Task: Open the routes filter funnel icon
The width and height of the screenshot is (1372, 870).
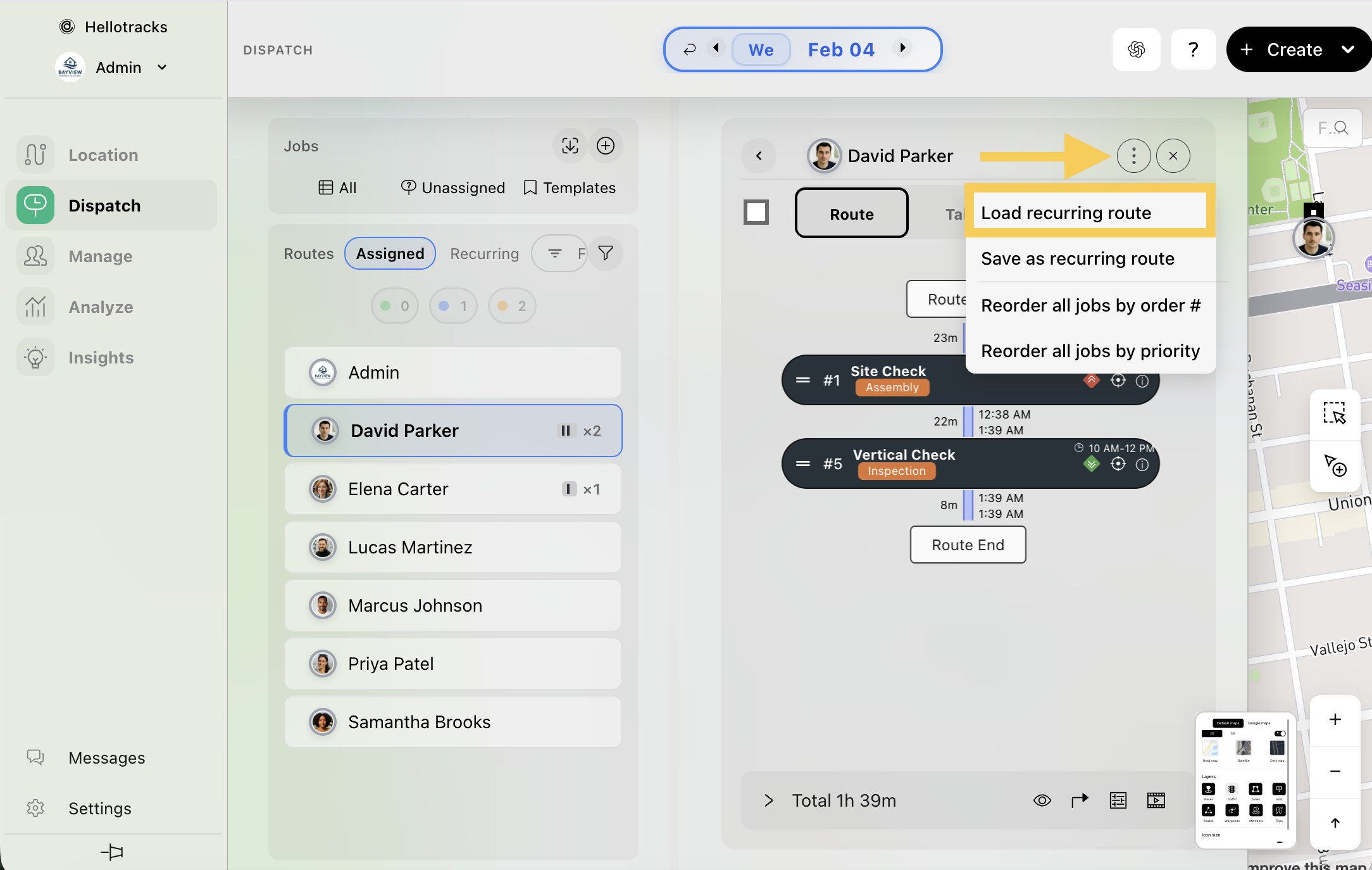Action: tap(606, 253)
